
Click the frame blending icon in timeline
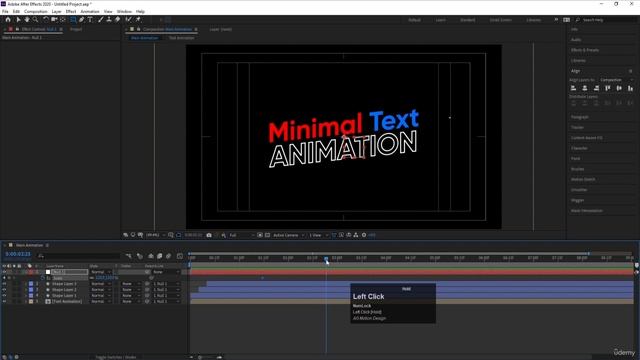(x=160, y=256)
